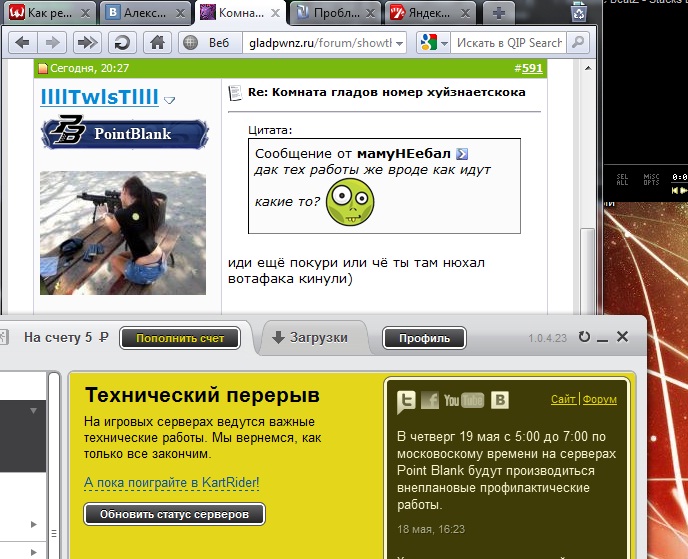Close the 'Алекс...' tab

click(180, 14)
